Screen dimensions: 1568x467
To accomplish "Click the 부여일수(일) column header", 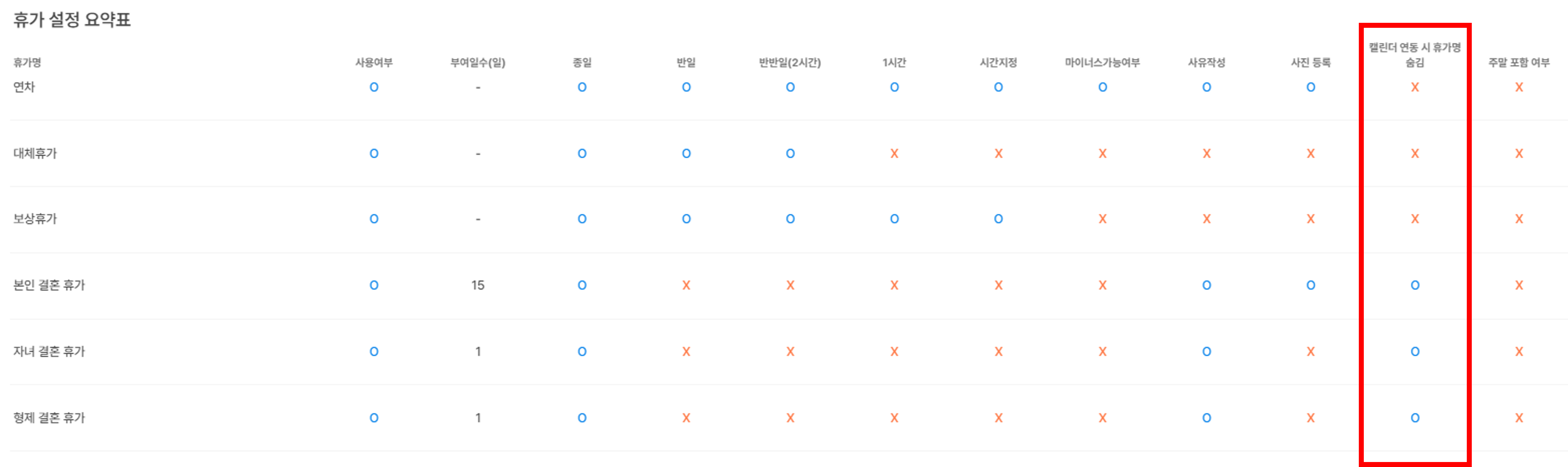I will point(478,62).
